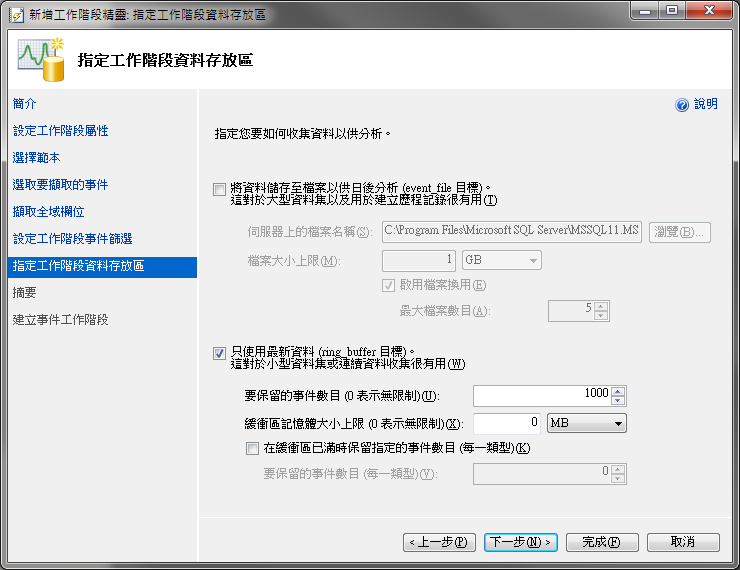This screenshot has height=570, width=740.
Task: Click the 摘要 step in sidebar
Action: [x=25, y=293]
